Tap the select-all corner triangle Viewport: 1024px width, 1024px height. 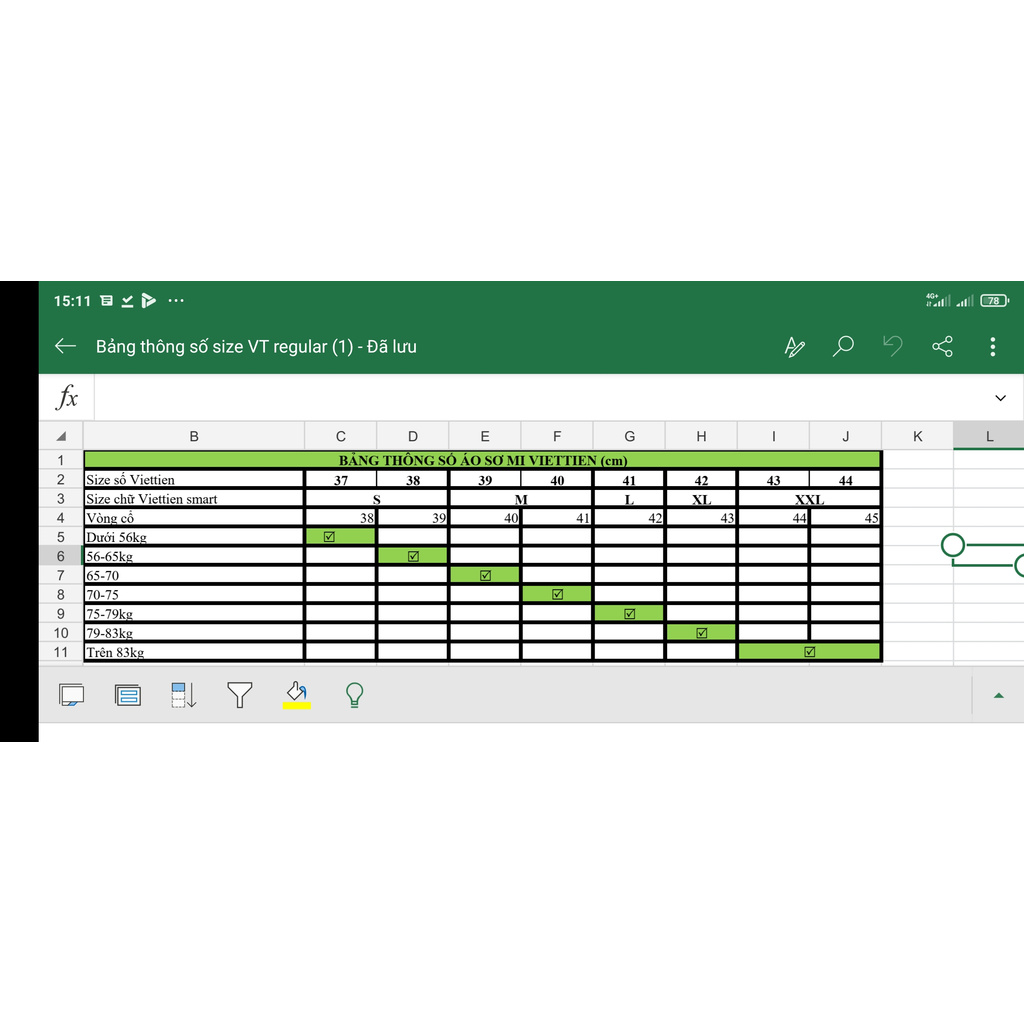[61, 436]
